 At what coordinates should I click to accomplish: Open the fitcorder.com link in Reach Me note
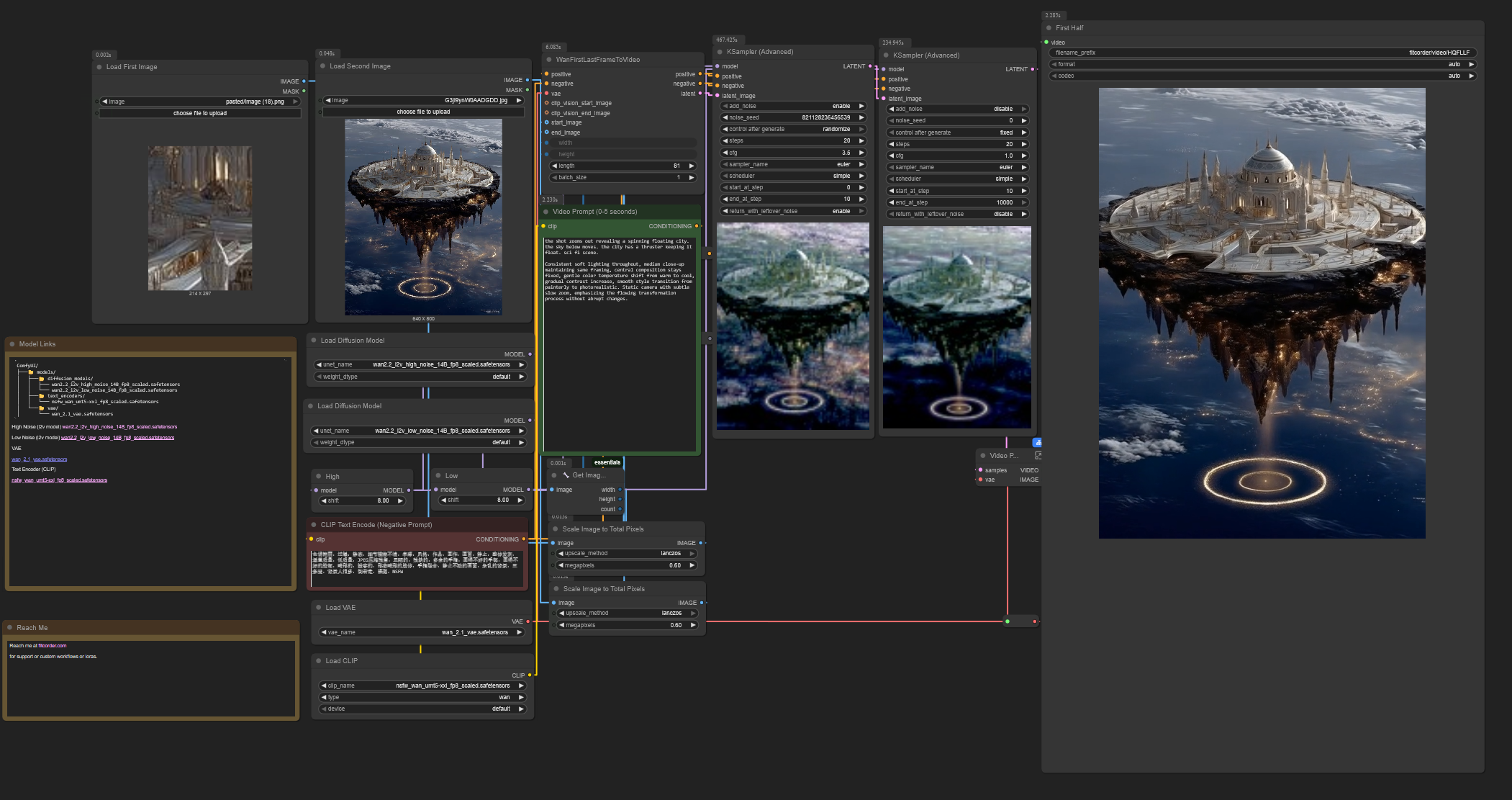[x=53, y=646]
